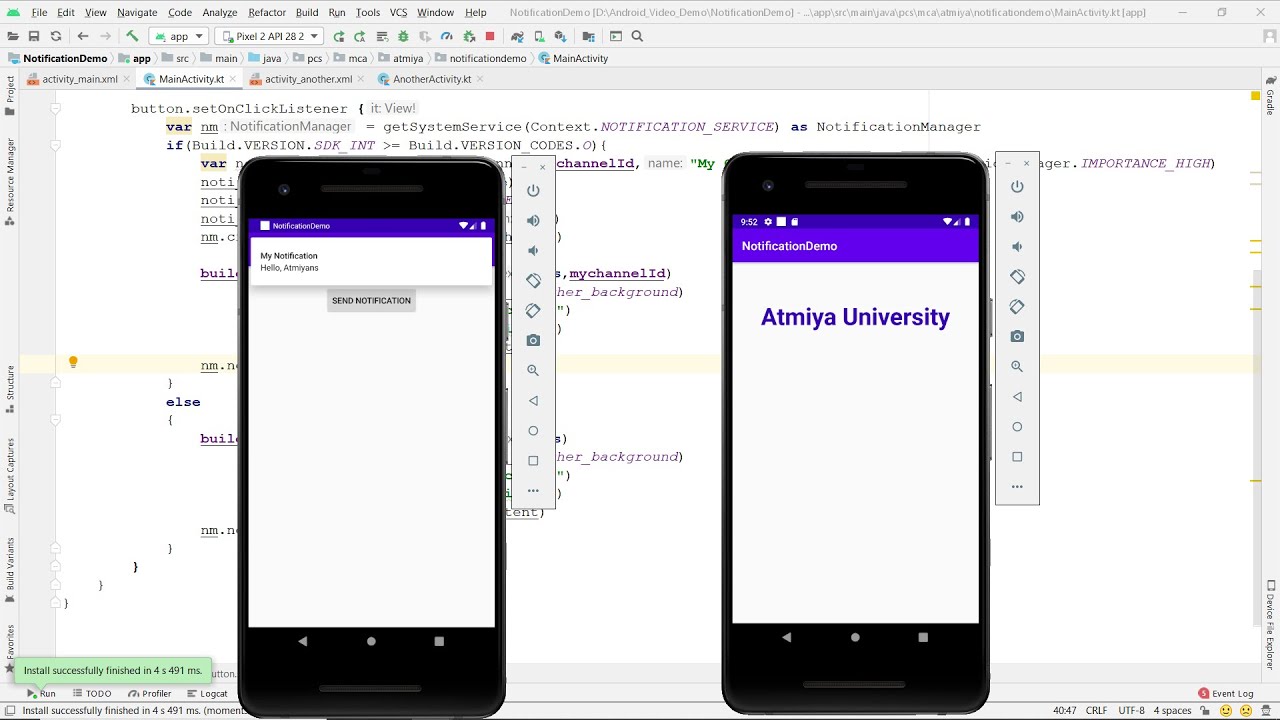This screenshot has height=720, width=1280.
Task: Click the 'UTF-8' encoding in the status bar
Action: coord(1131,711)
